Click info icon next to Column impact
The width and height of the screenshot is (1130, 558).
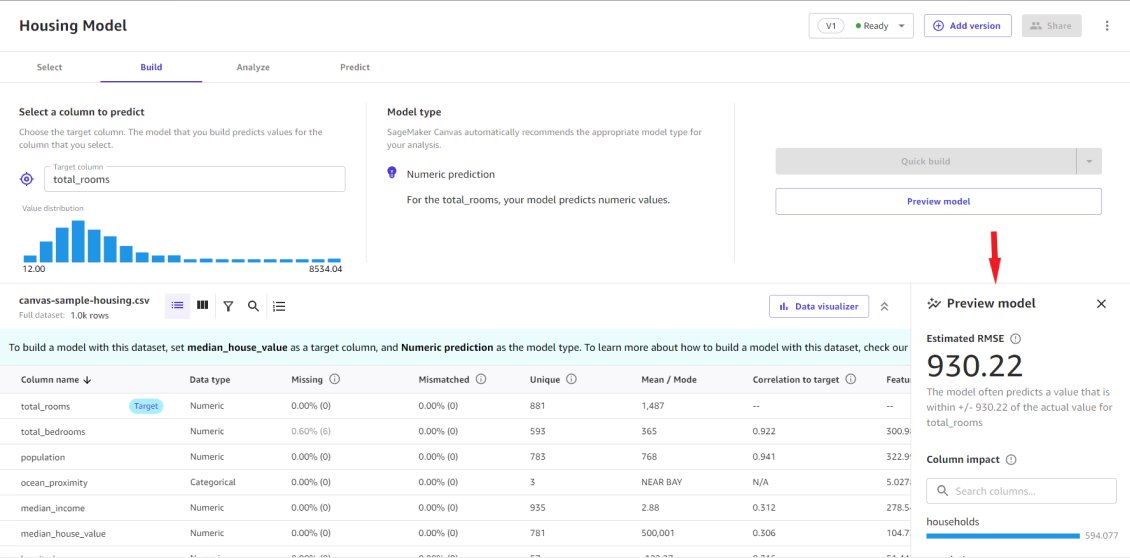pyautogui.click(x=1011, y=459)
